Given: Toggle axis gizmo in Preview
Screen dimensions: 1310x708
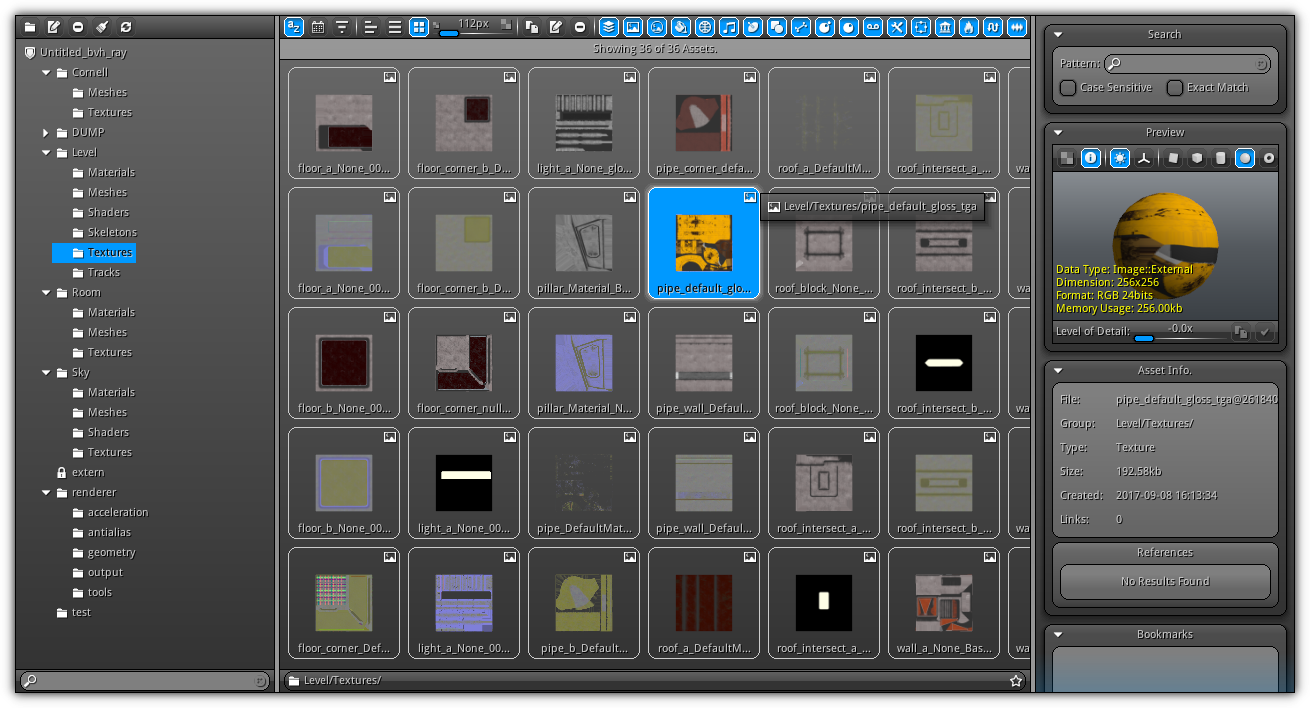Looking at the screenshot, I should [1144, 158].
